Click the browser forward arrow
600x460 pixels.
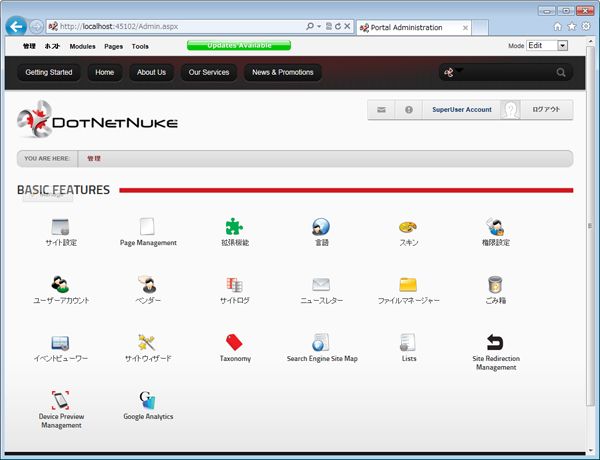[36, 26]
